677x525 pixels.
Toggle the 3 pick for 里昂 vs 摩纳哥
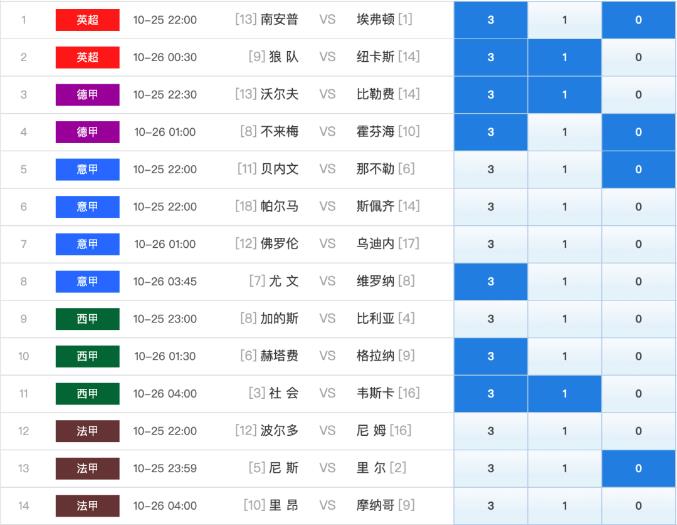490,506
